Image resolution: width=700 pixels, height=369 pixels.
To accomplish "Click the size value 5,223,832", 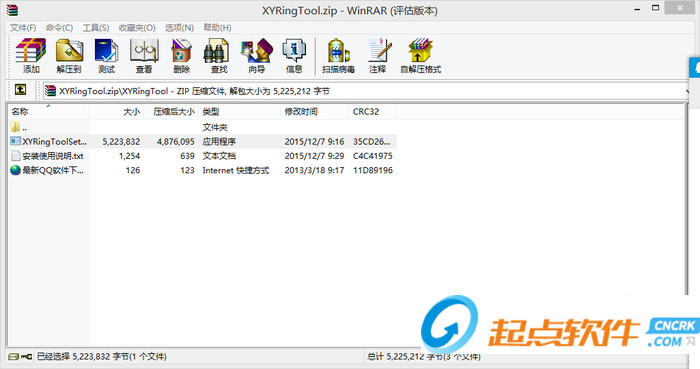I will click(121, 141).
